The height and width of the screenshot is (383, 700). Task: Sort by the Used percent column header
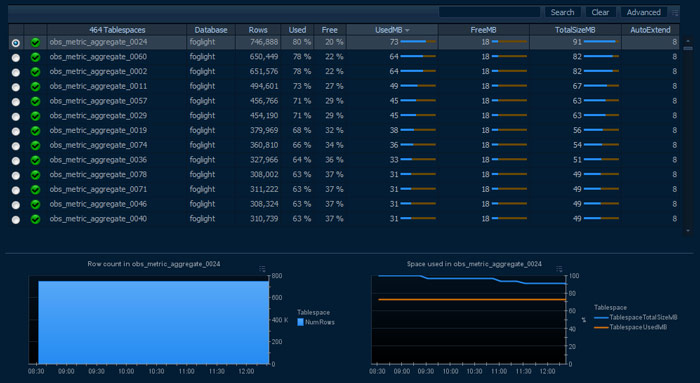coord(297,30)
